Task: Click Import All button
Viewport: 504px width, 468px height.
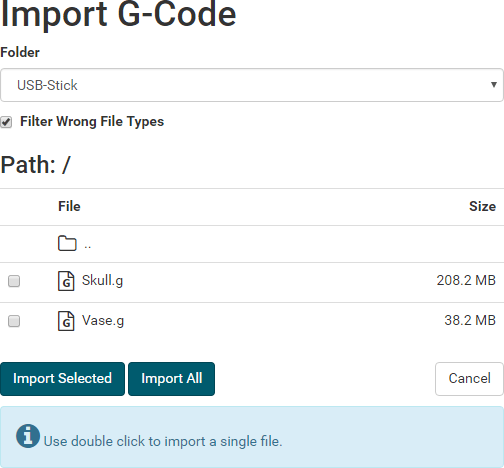Action: coord(171,379)
